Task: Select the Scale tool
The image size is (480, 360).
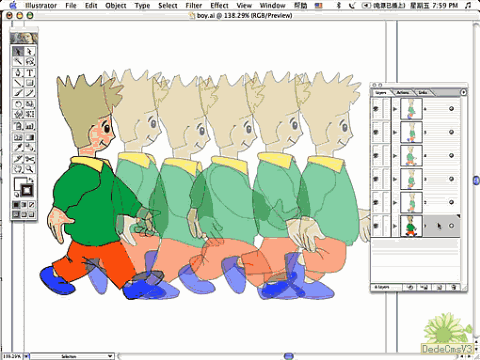Action: click(x=30, y=104)
